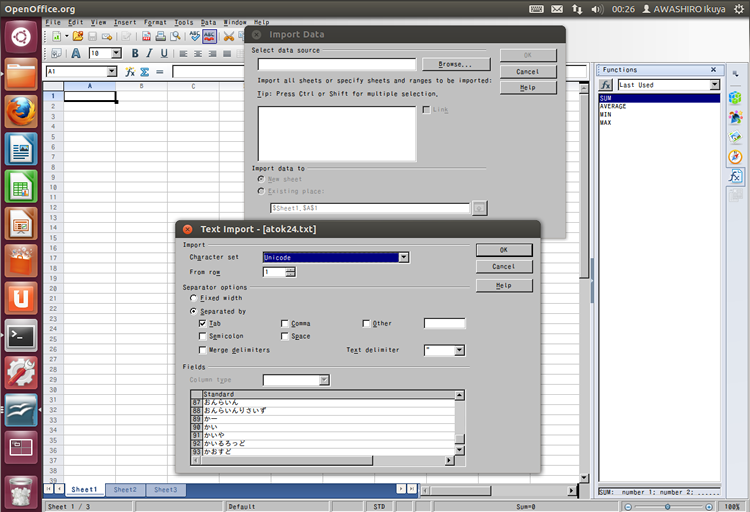This screenshot has height=512, width=750.
Task: Align cell contents right
Action: pyautogui.click(x=212, y=54)
